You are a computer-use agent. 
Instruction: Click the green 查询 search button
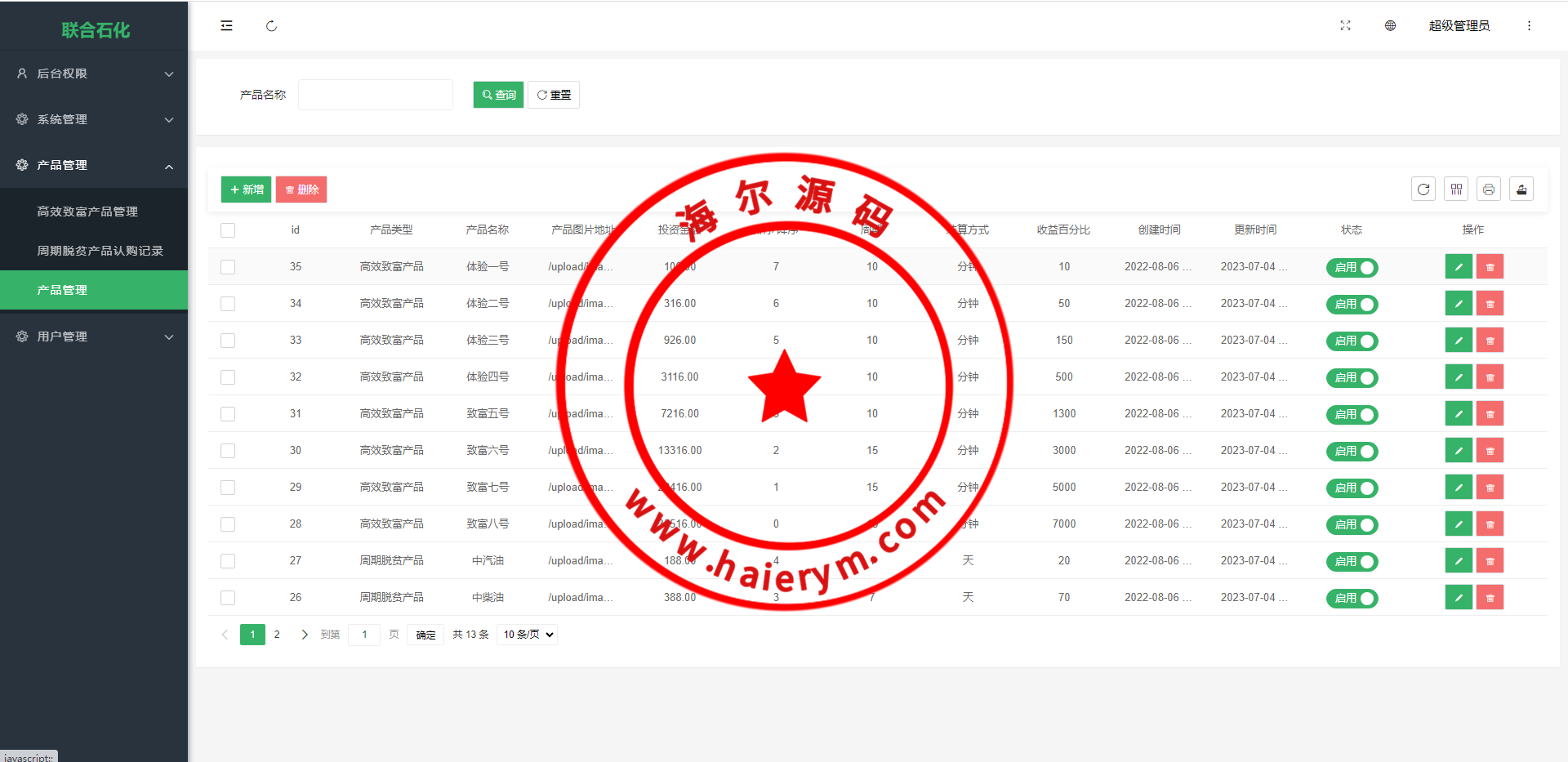coord(498,95)
